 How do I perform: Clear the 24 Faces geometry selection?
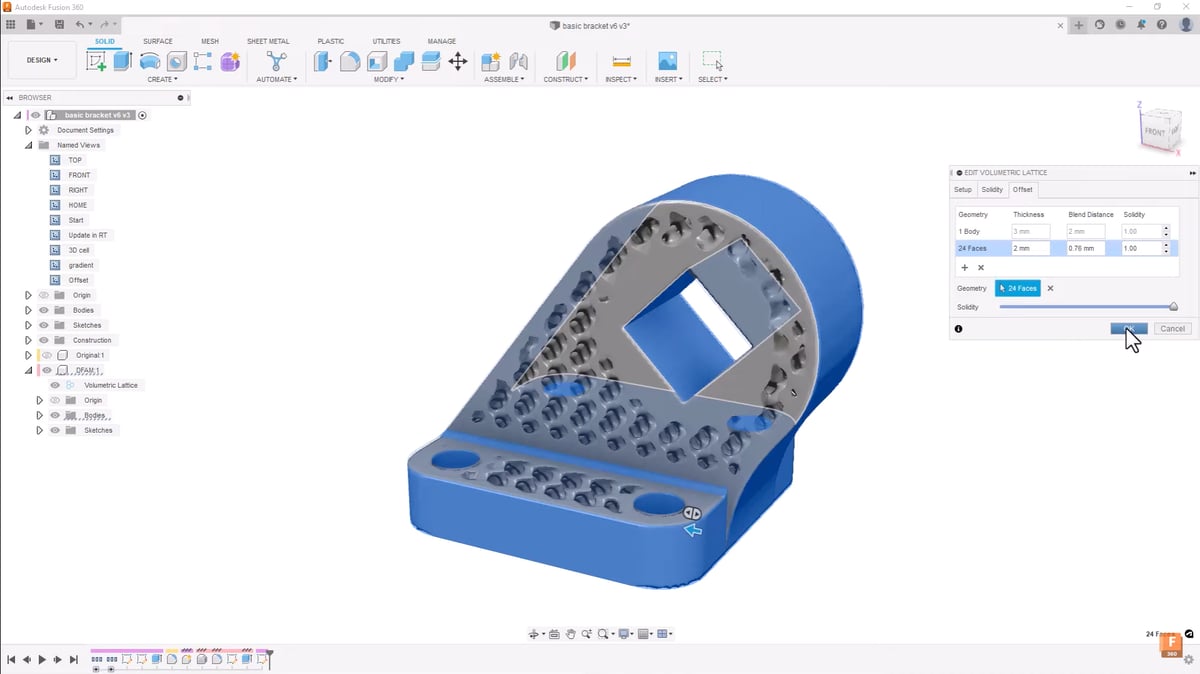(1050, 288)
